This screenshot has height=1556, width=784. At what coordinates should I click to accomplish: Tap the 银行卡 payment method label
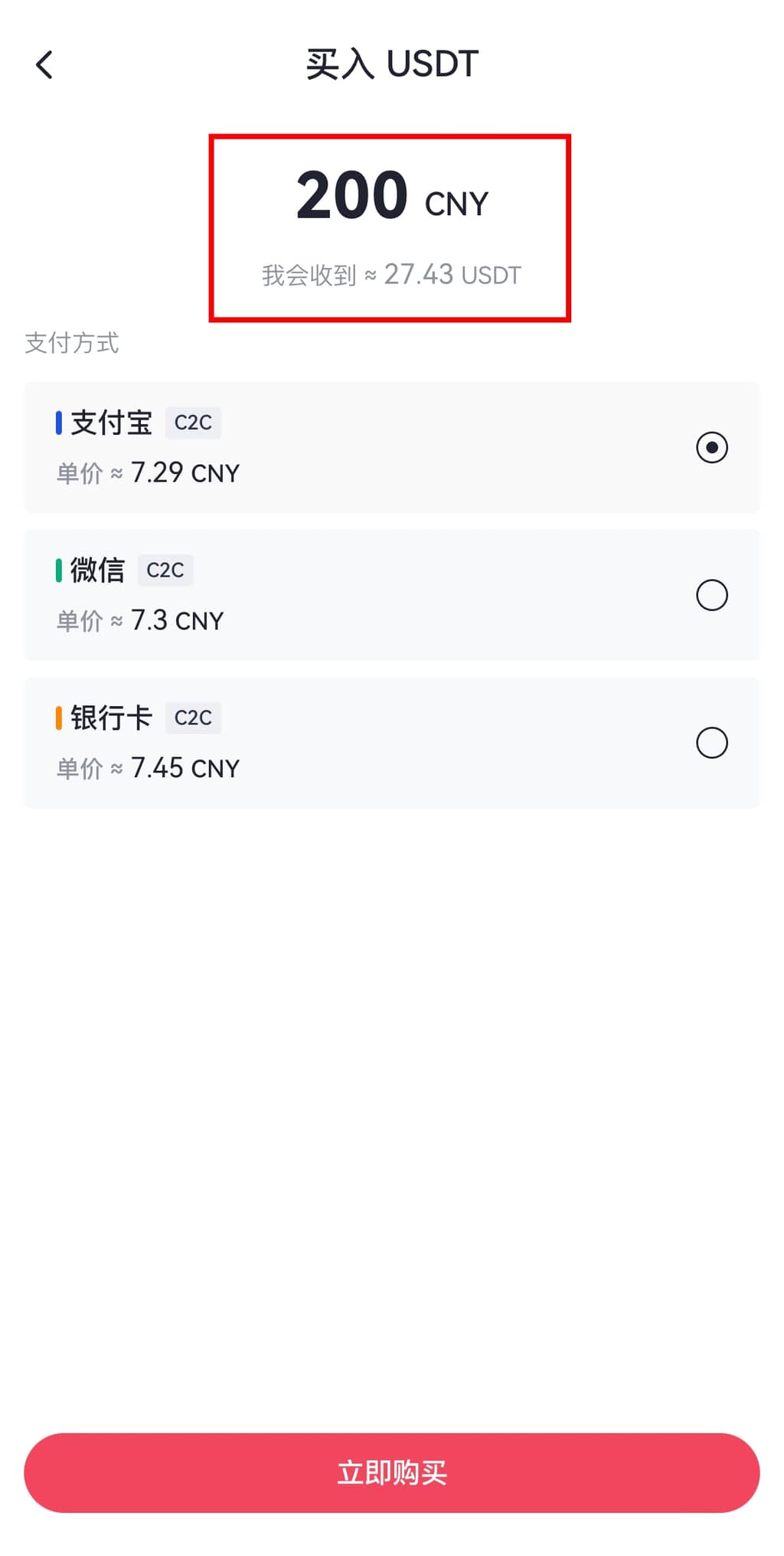[112, 718]
